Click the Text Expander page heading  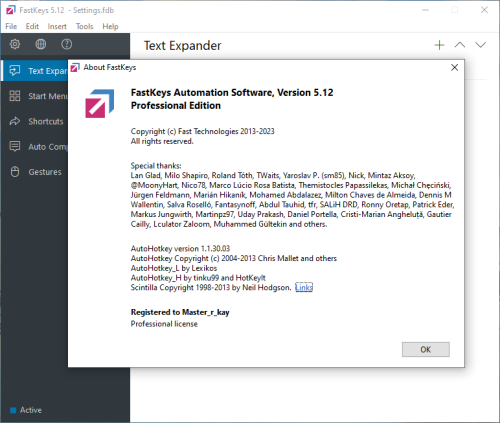tap(183, 46)
